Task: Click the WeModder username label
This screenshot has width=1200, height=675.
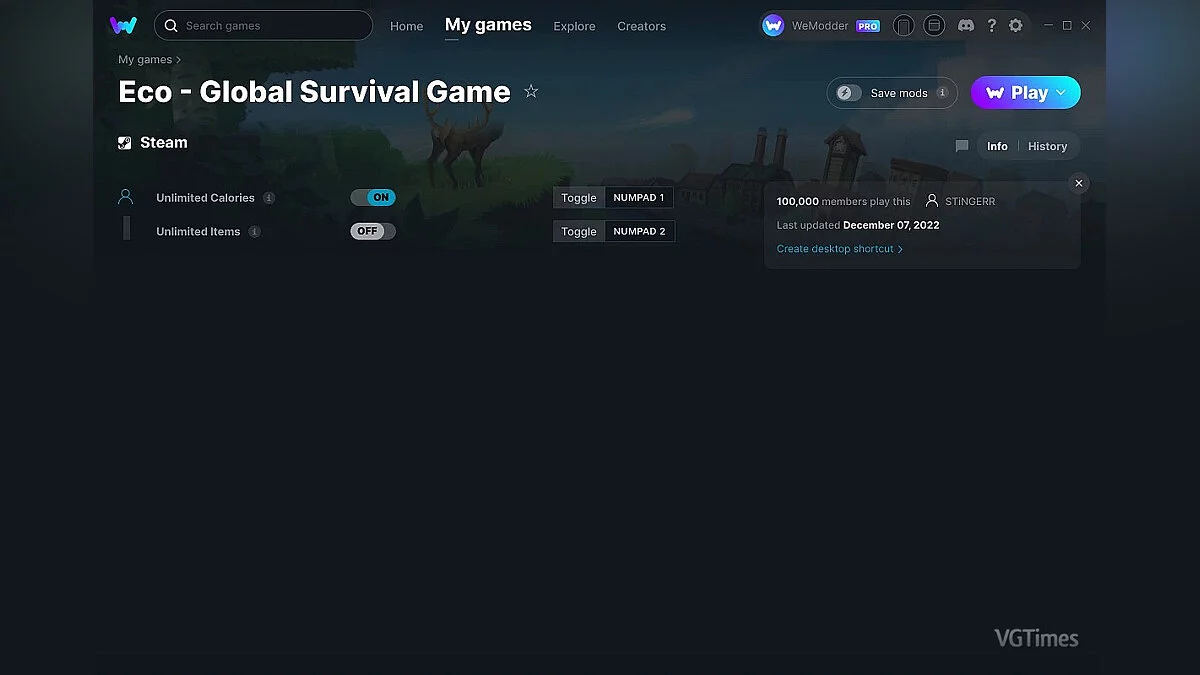Action: click(820, 26)
